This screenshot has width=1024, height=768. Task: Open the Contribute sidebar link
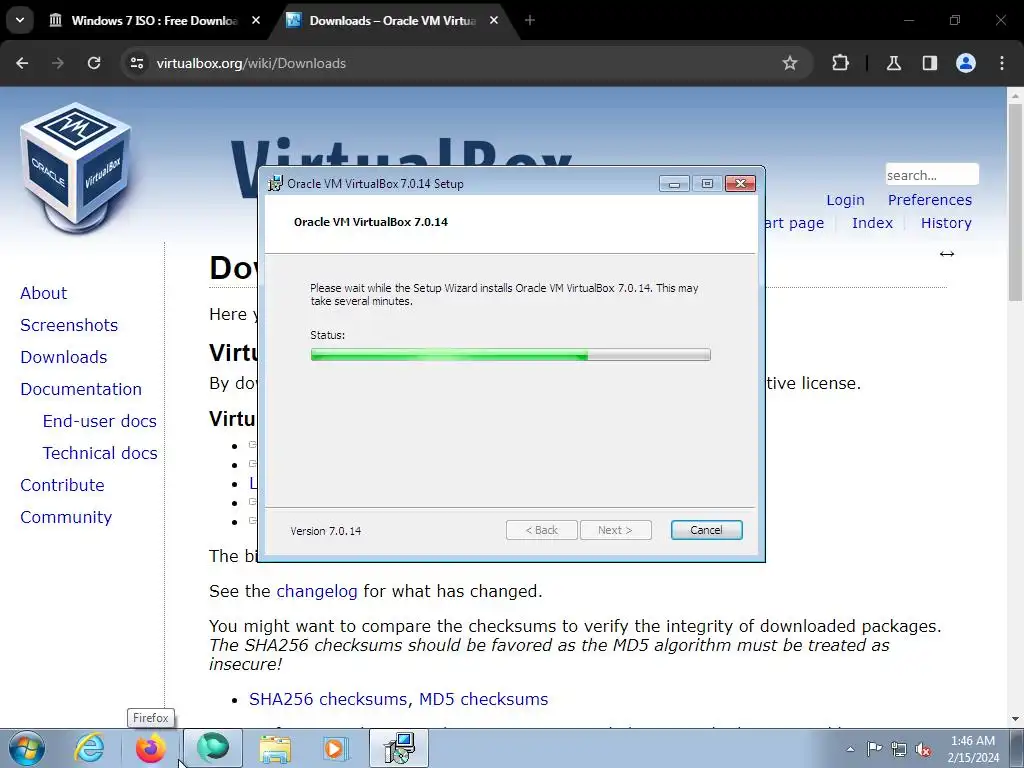click(62, 485)
